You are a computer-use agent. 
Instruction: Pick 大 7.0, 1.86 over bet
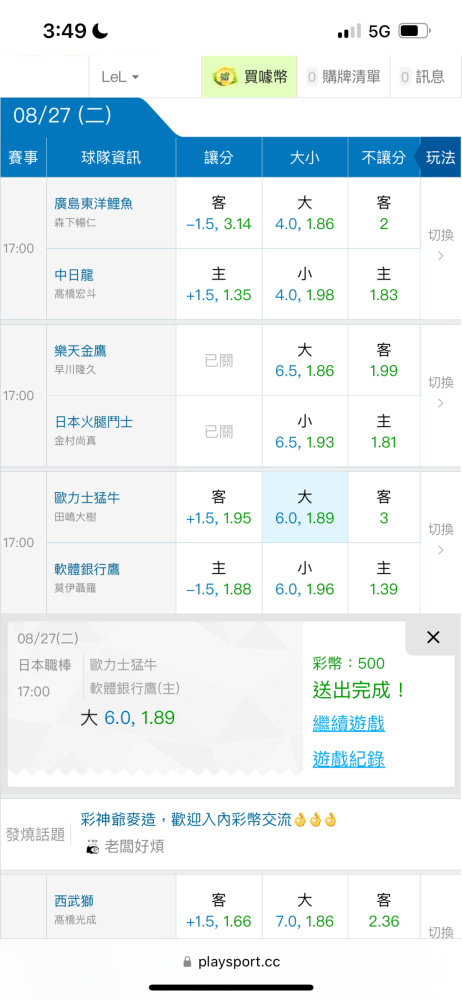click(x=305, y=911)
